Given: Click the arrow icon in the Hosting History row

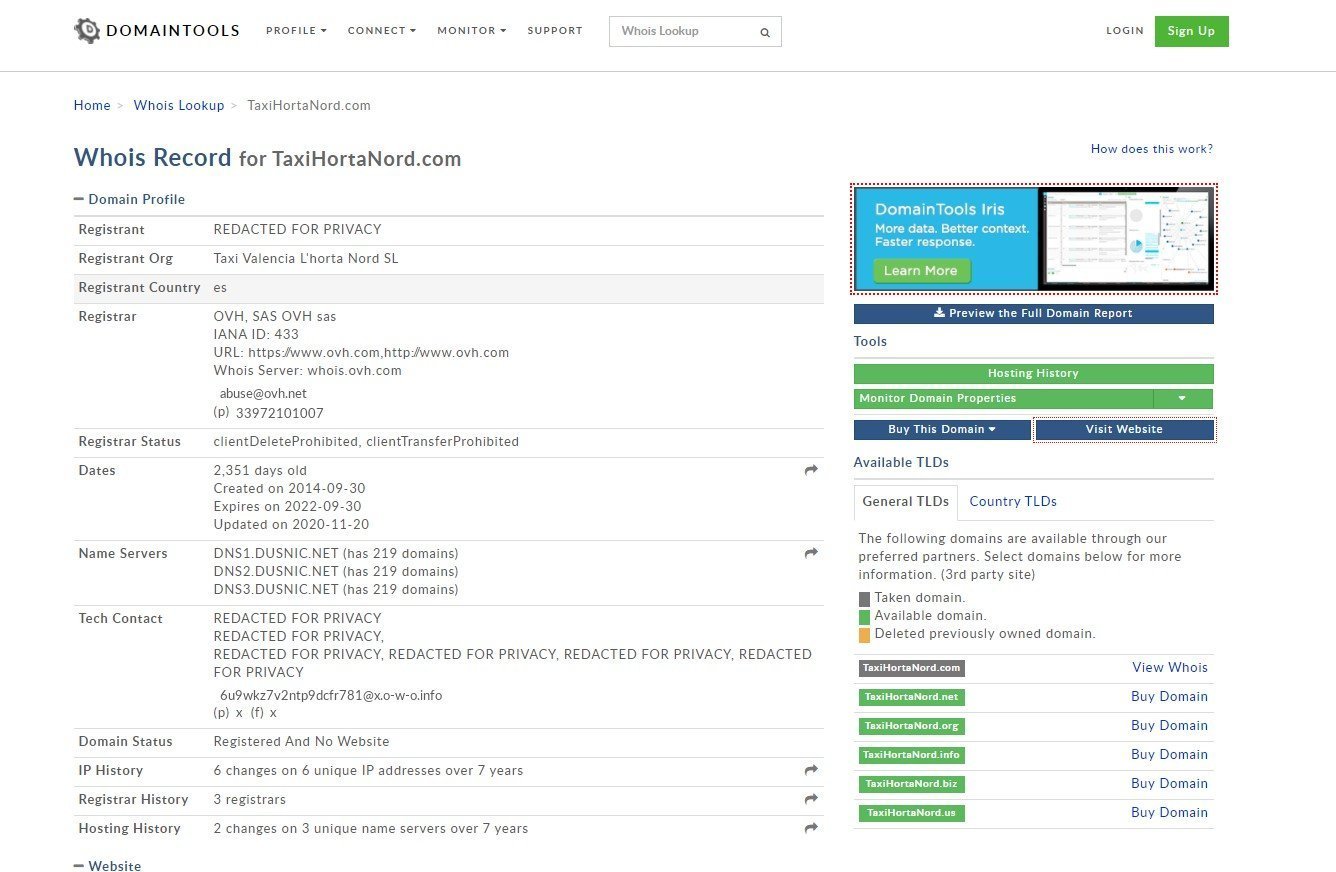Looking at the screenshot, I should [x=811, y=828].
